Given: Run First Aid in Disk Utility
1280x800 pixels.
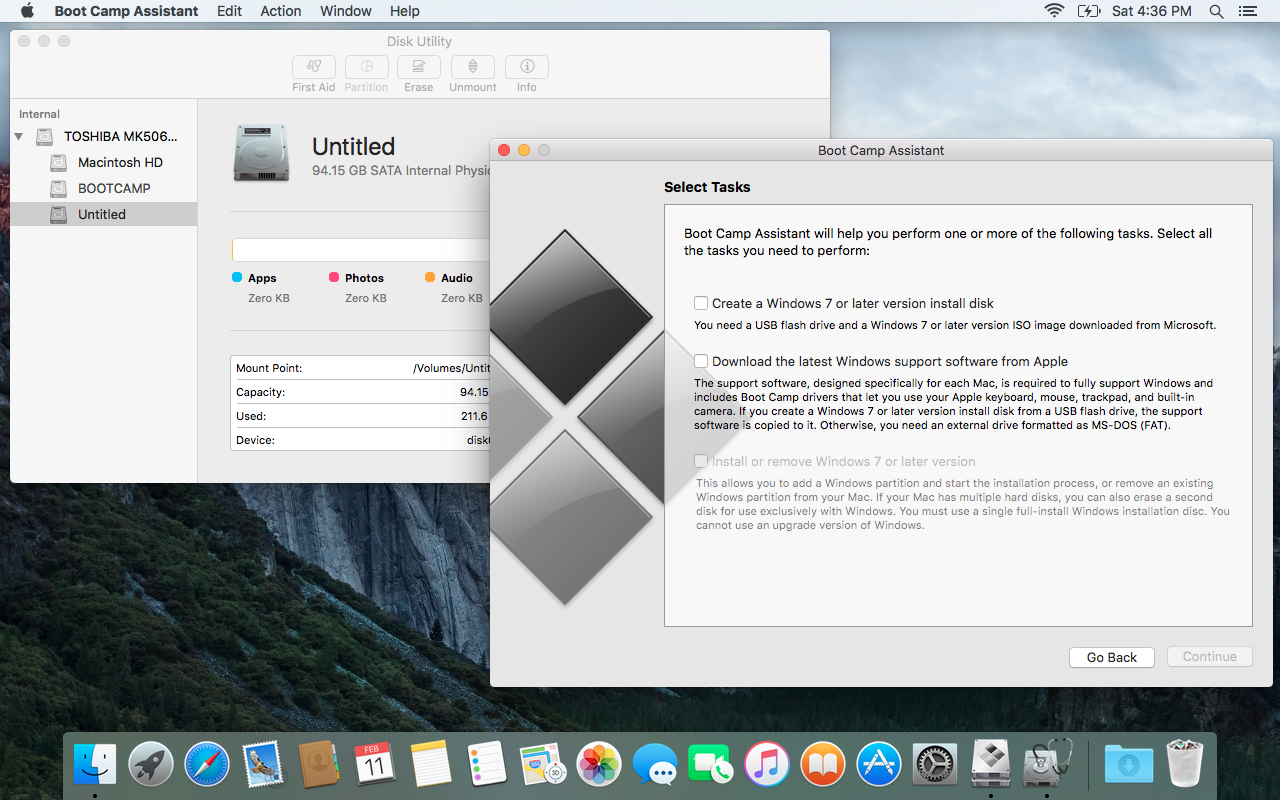Looking at the screenshot, I should (313, 66).
